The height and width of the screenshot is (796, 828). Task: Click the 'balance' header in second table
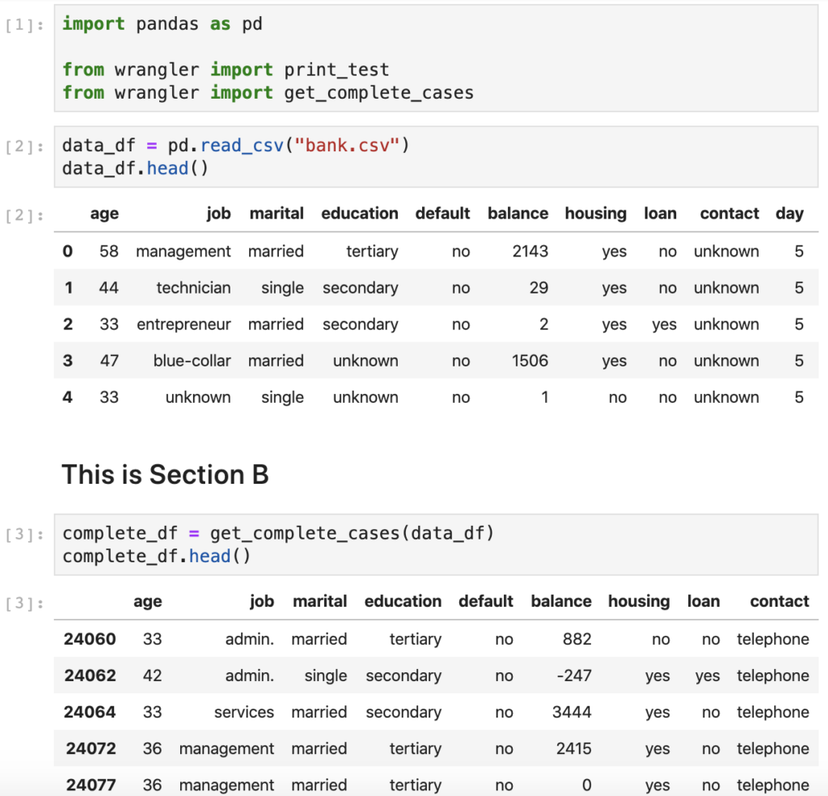point(561,602)
